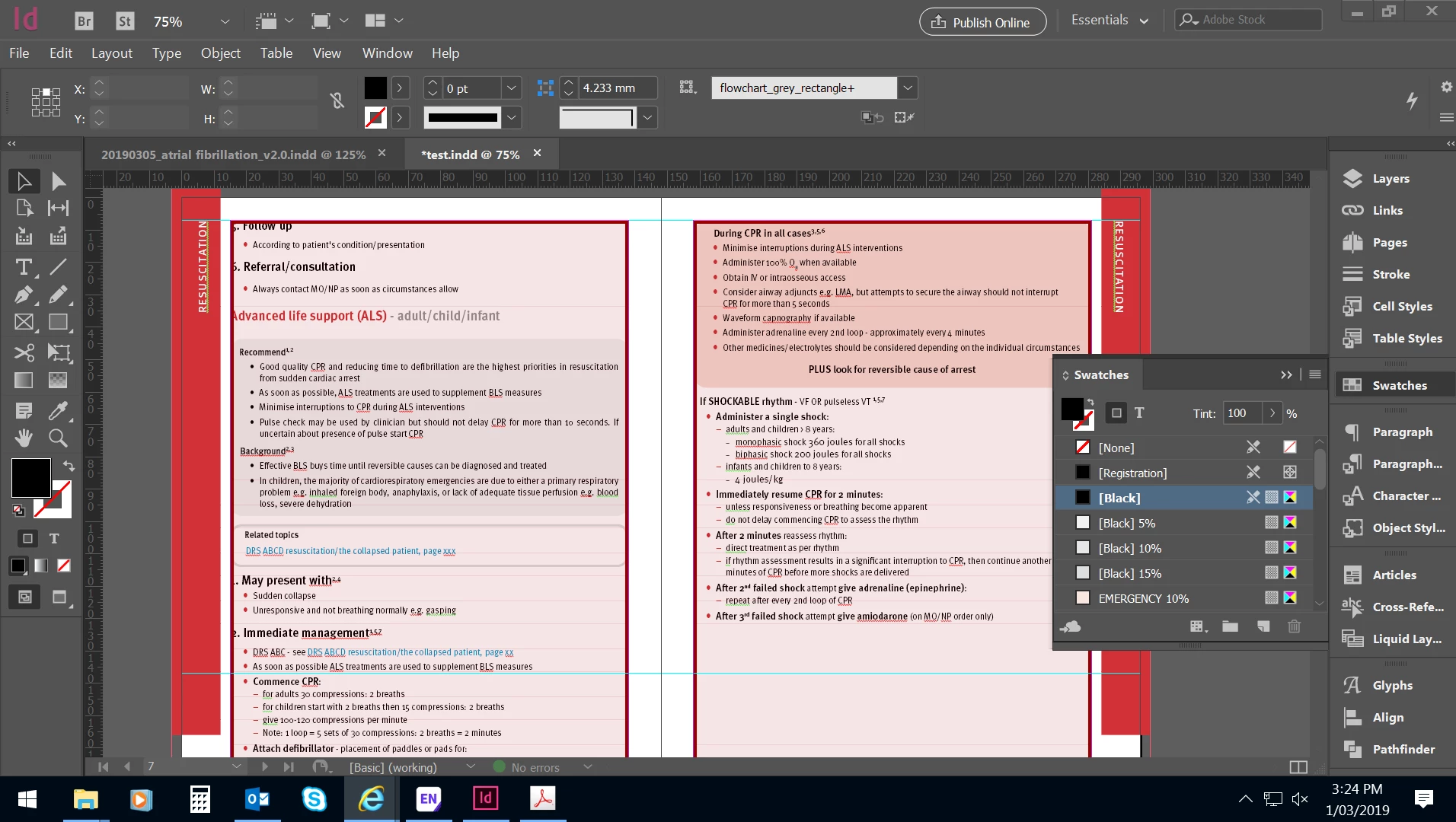The image size is (1456, 822).
Task: Toggle split layout view at bottom right
Action: [x=1298, y=766]
